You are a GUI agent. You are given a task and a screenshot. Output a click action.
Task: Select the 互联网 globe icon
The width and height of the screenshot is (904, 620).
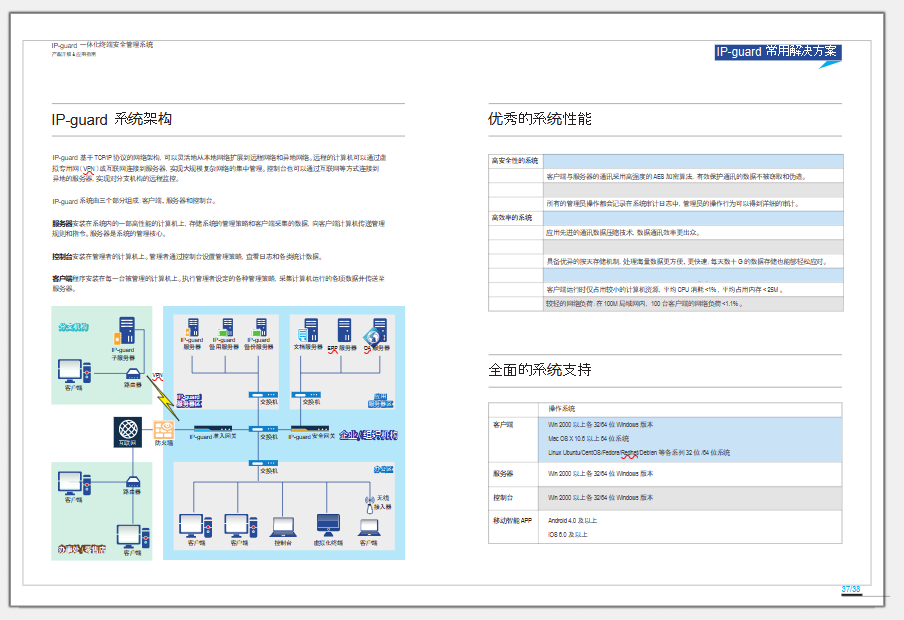click(128, 432)
